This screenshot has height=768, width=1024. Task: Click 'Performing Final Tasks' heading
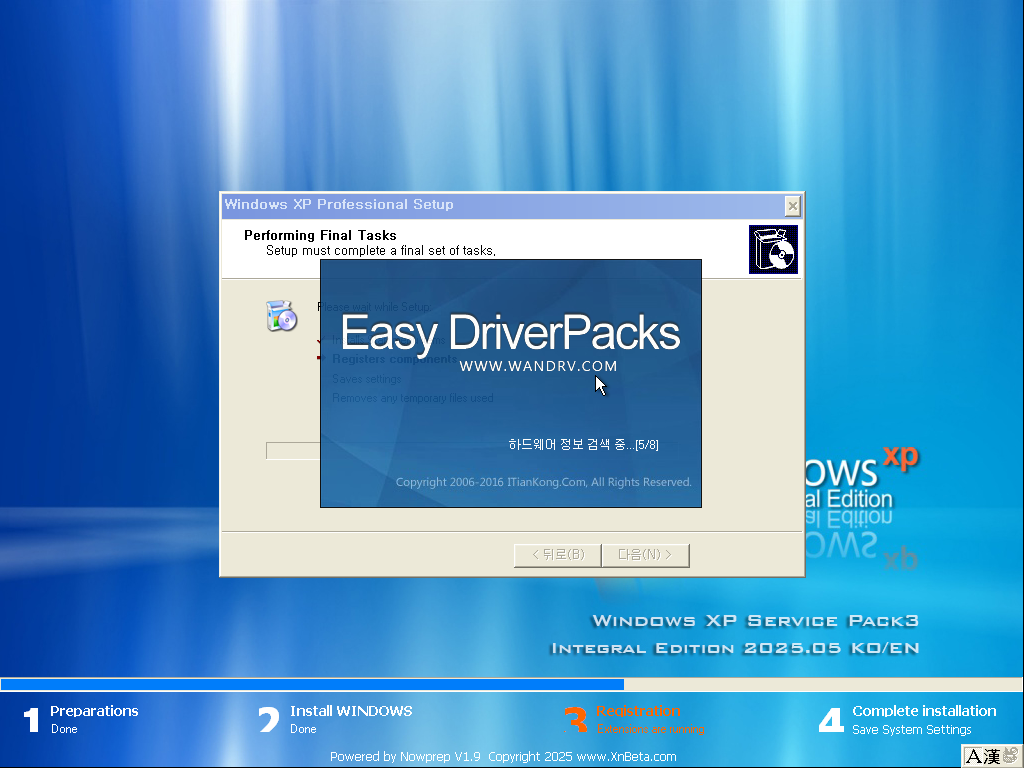[x=320, y=235]
